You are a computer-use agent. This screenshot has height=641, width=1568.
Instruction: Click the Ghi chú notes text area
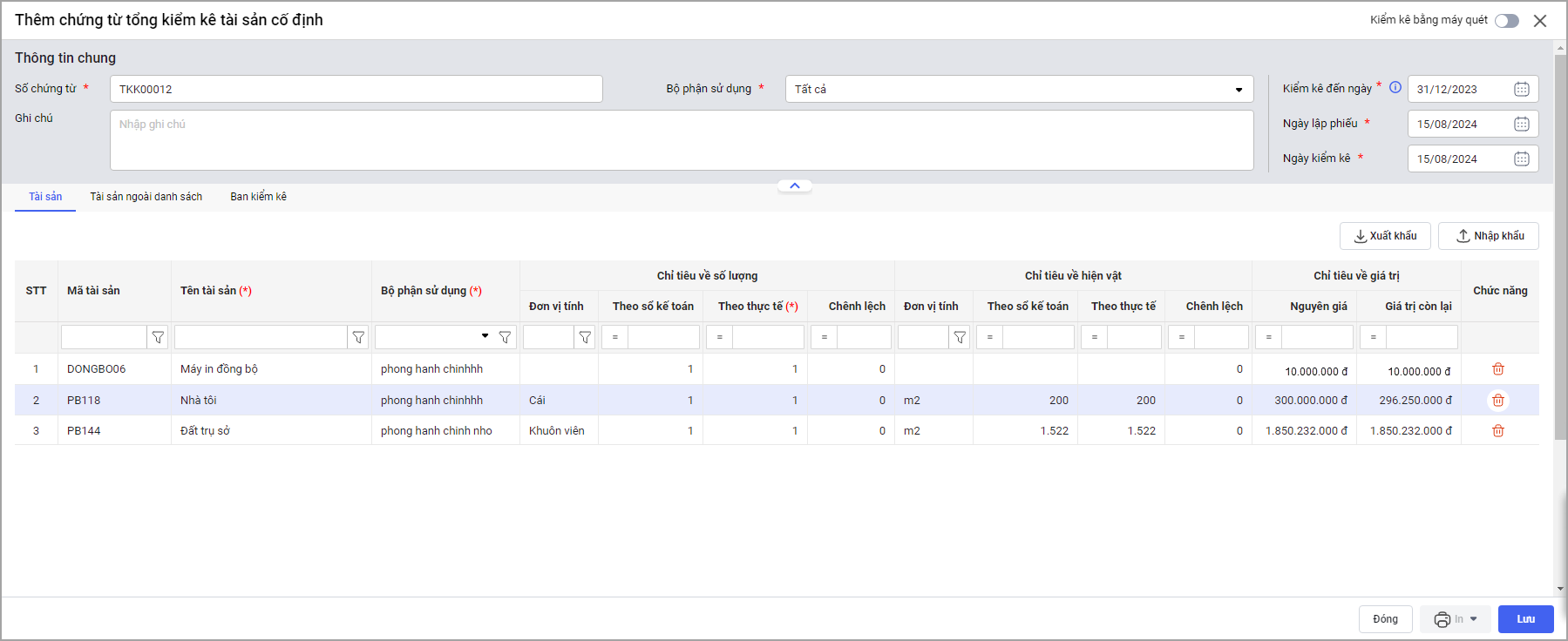click(681, 140)
